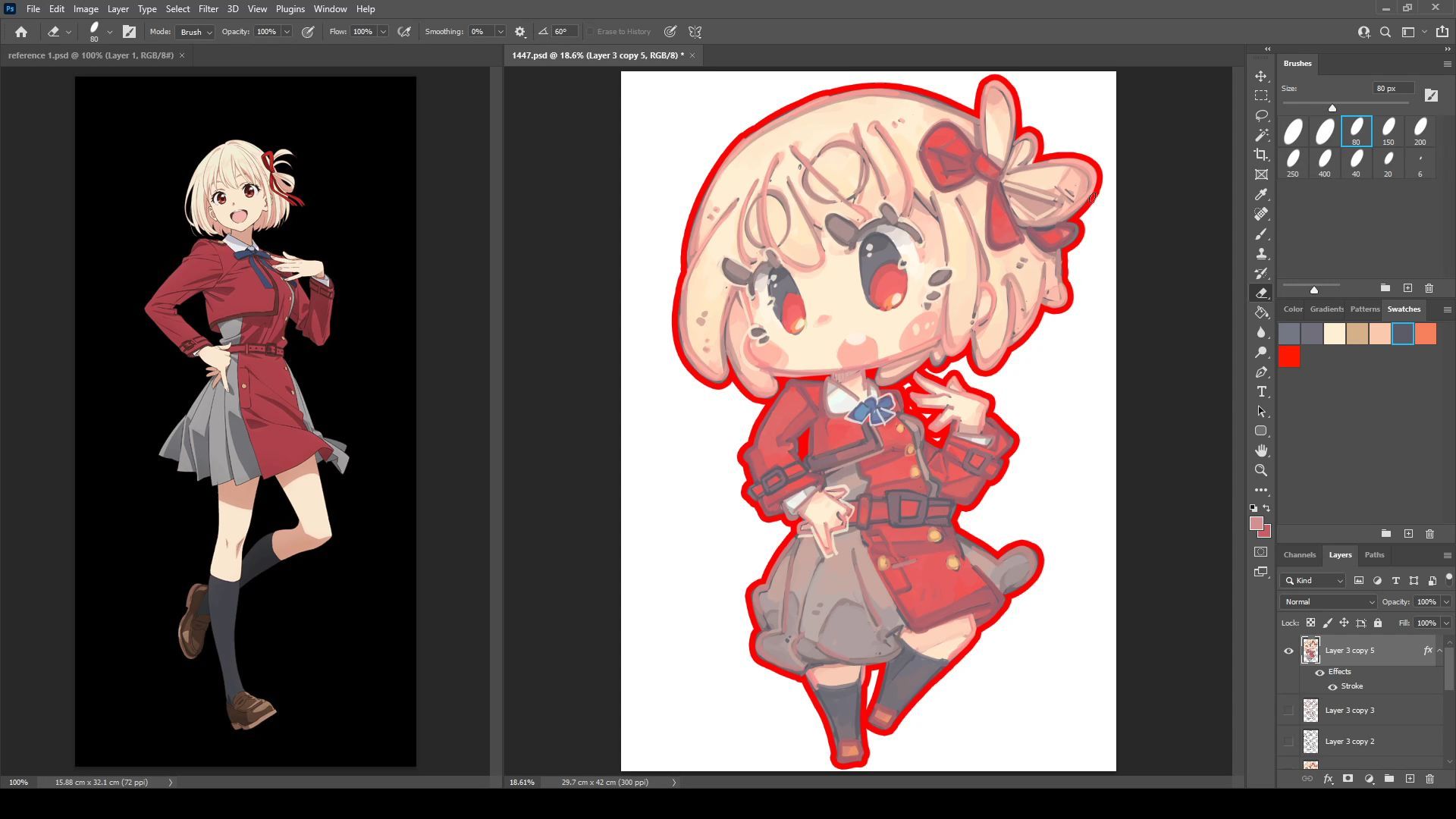Add layer style fx at panel bottom
The width and height of the screenshot is (1456, 819).
[1328, 779]
